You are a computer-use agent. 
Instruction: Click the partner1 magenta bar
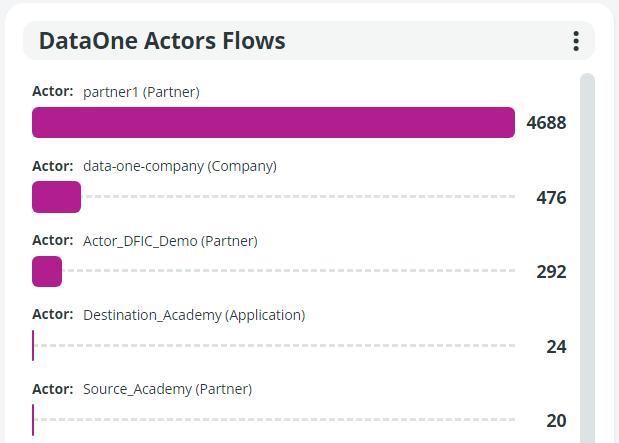click(273, 123)
